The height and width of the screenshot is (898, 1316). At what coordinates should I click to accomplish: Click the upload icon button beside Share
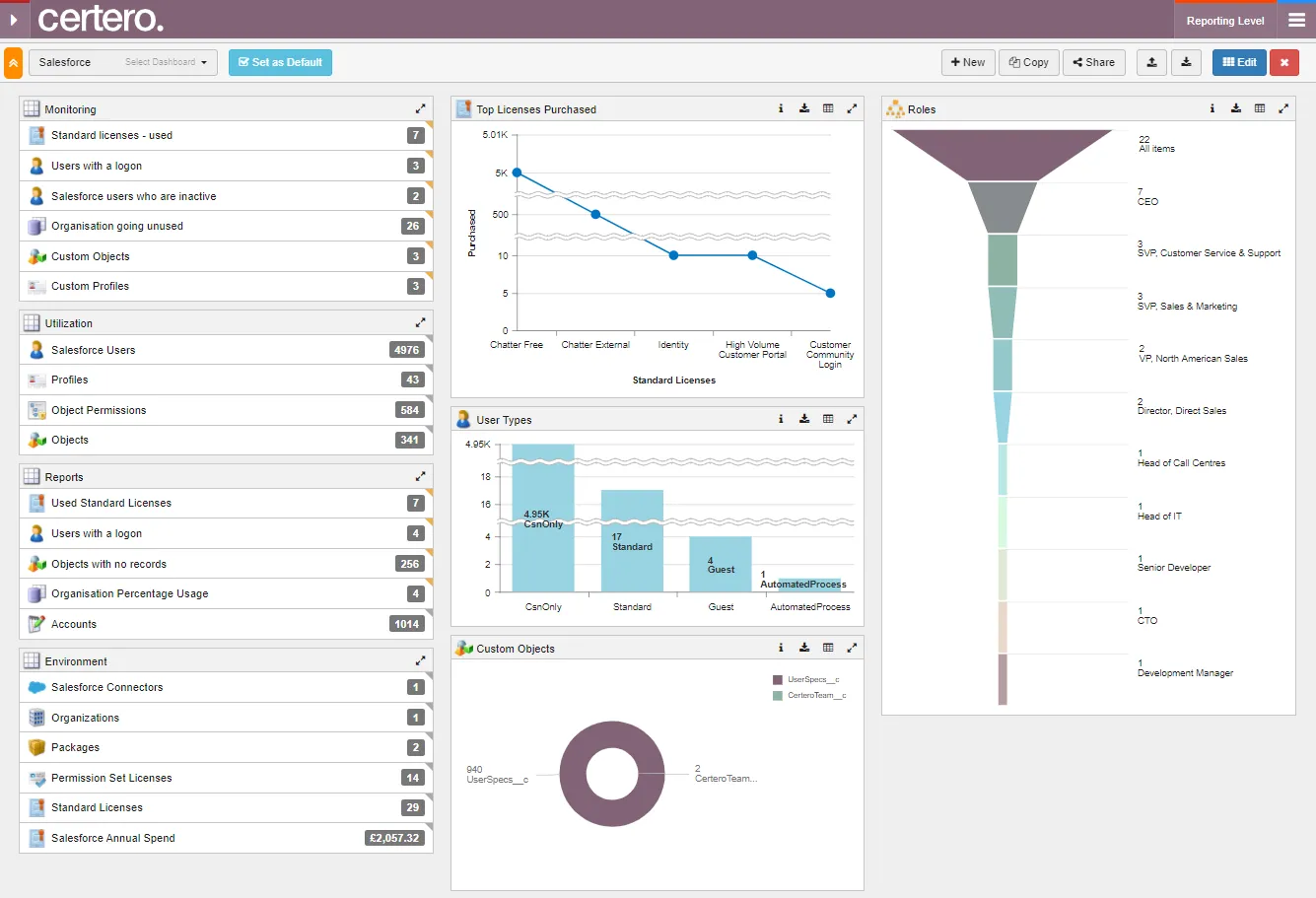click(x=1151, y=62)
